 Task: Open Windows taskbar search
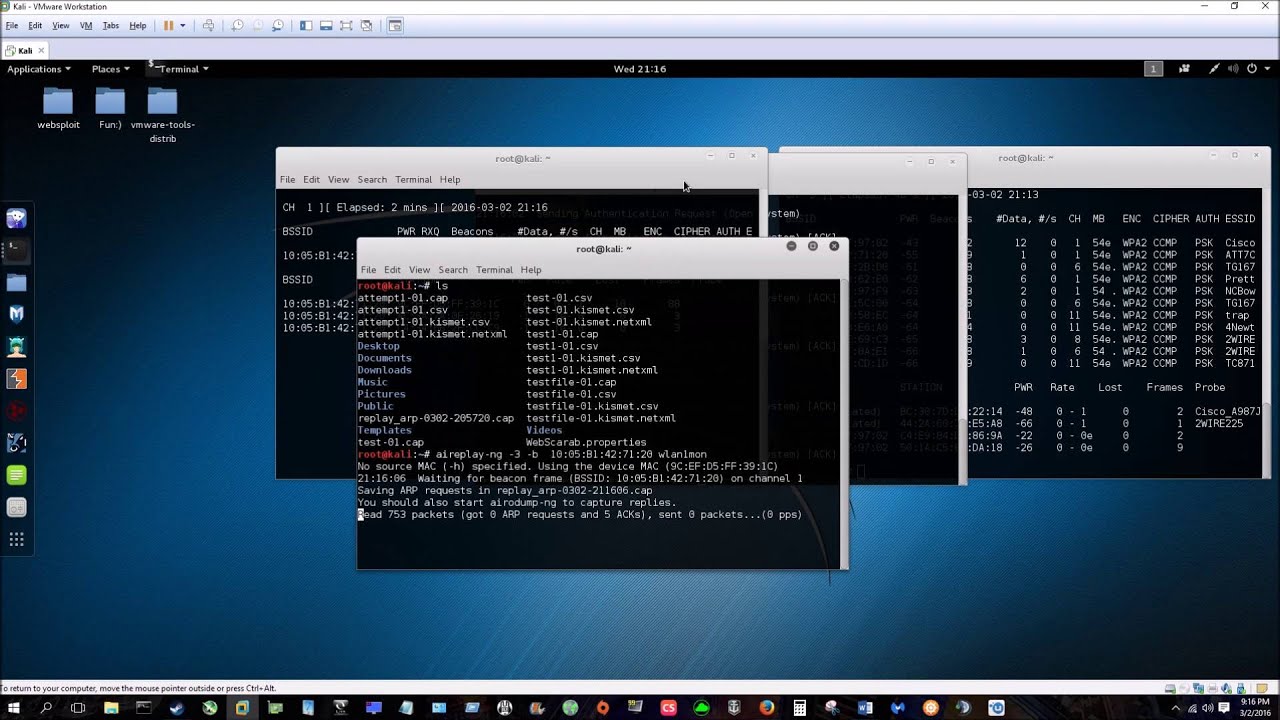click(46, 708)
